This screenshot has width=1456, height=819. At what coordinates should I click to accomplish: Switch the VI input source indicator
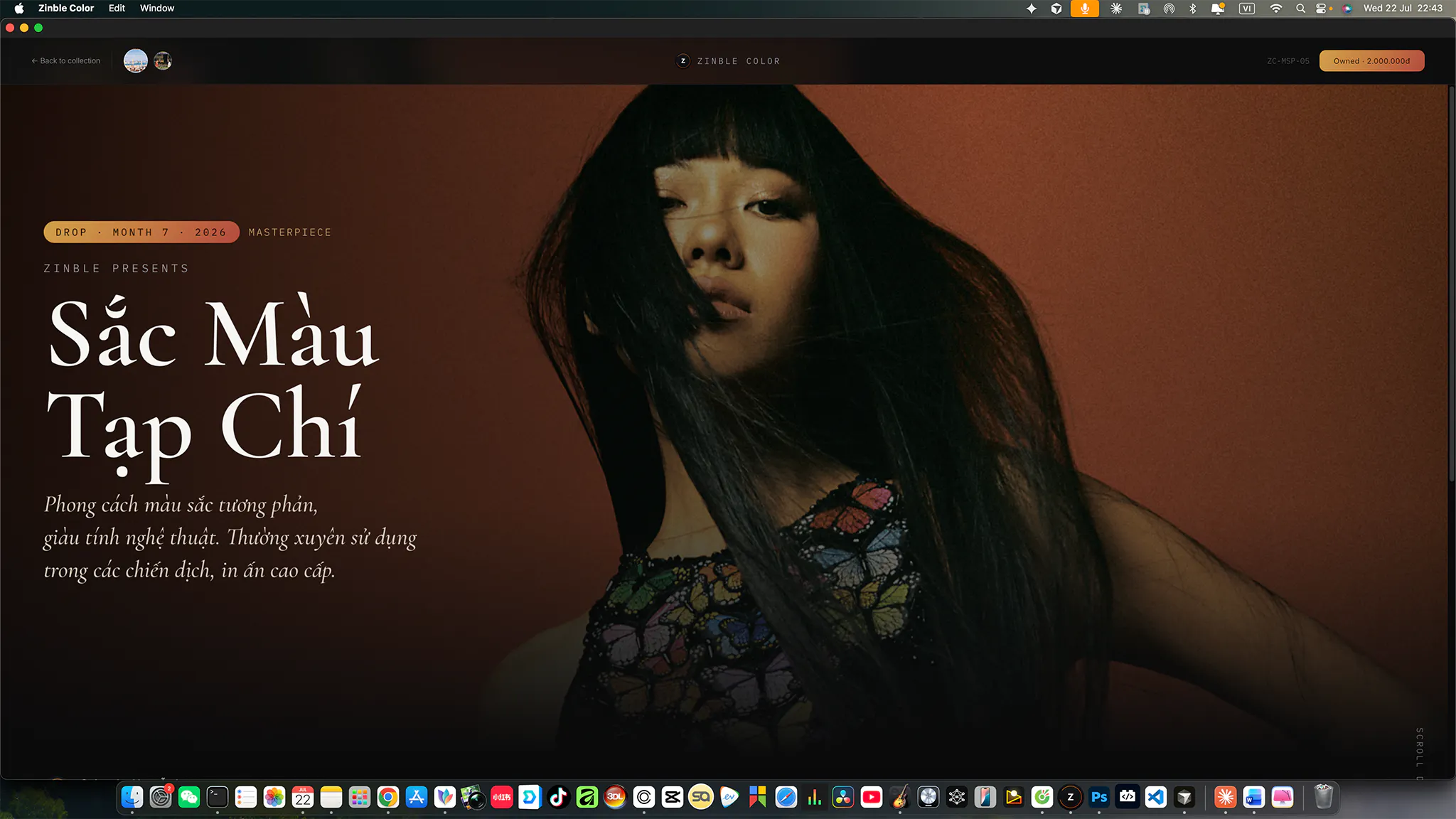point(1247,9)
